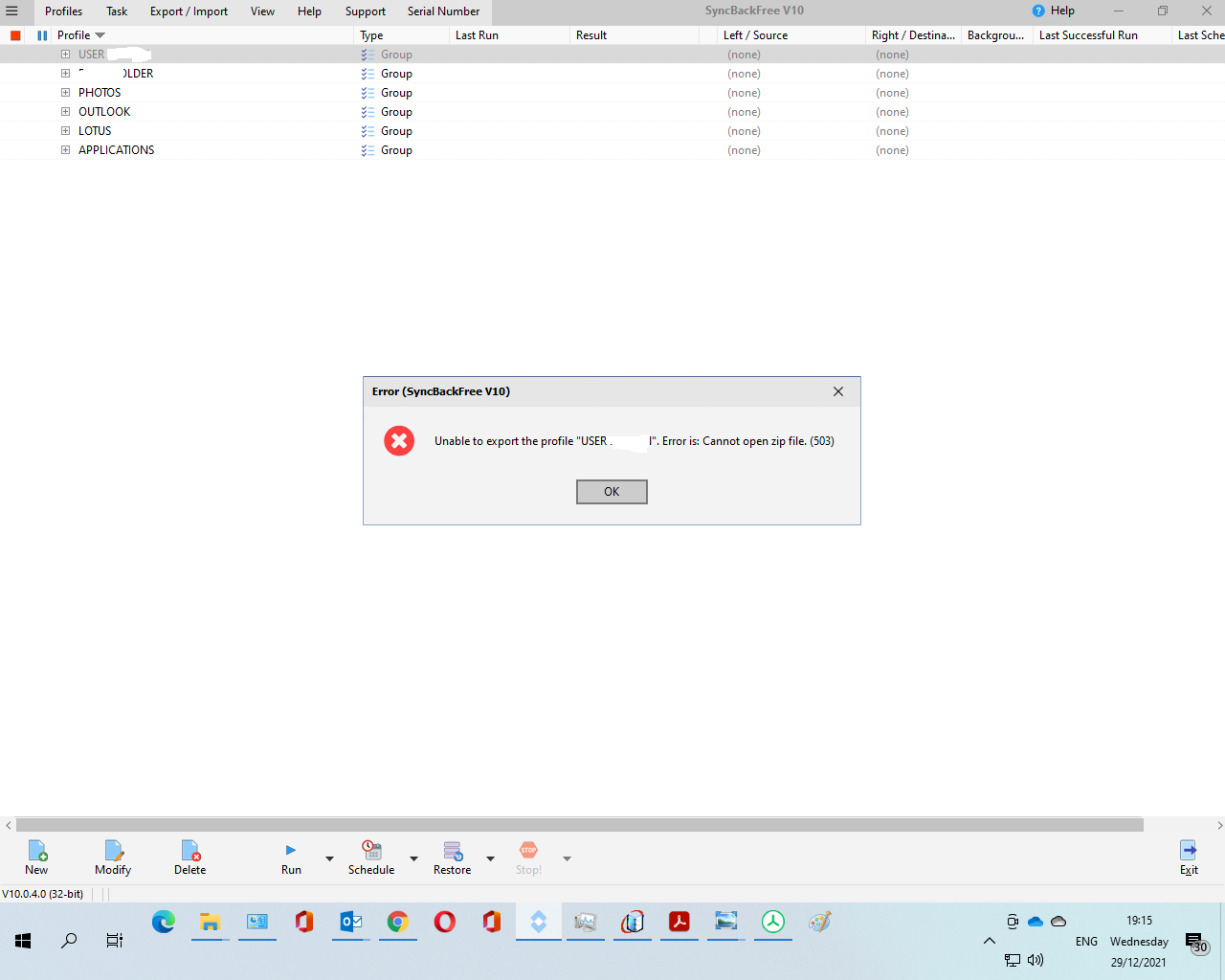1225x980 pixels.
Task: Sort by the Last Run column header
Action: point(509,35)
